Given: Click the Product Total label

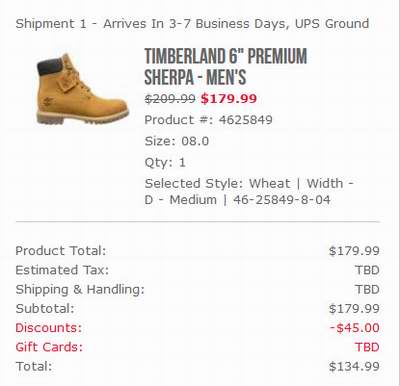Looking at the screenshot, I should pos(61,251).
